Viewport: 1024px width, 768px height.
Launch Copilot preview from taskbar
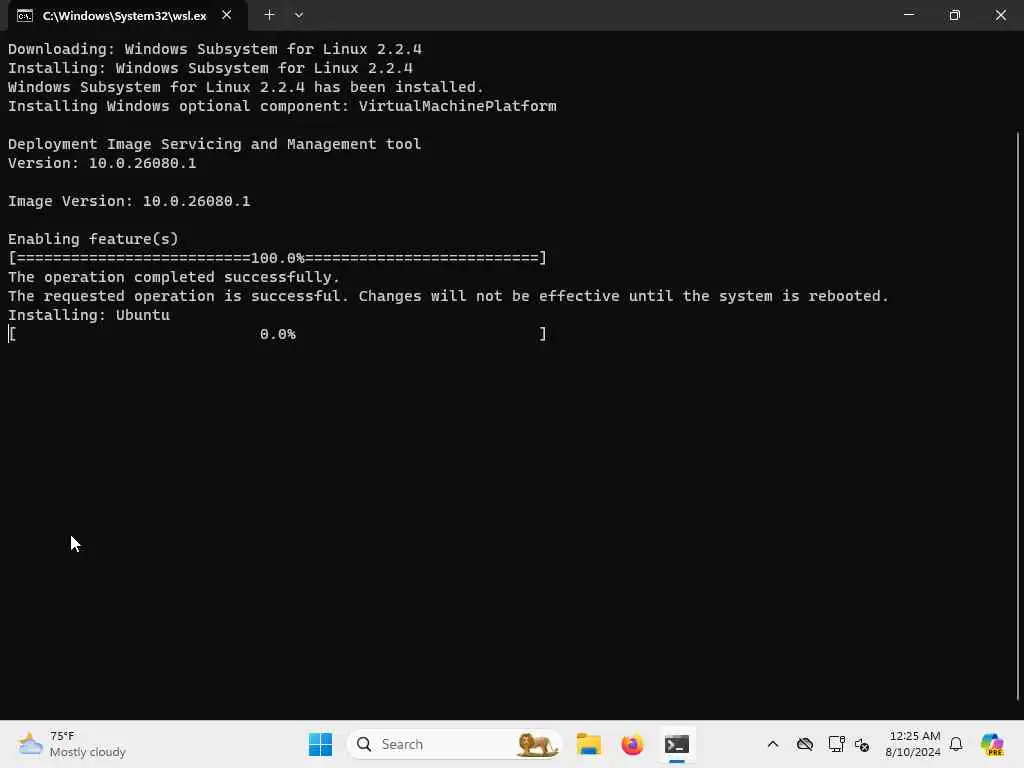click(992, 744)
